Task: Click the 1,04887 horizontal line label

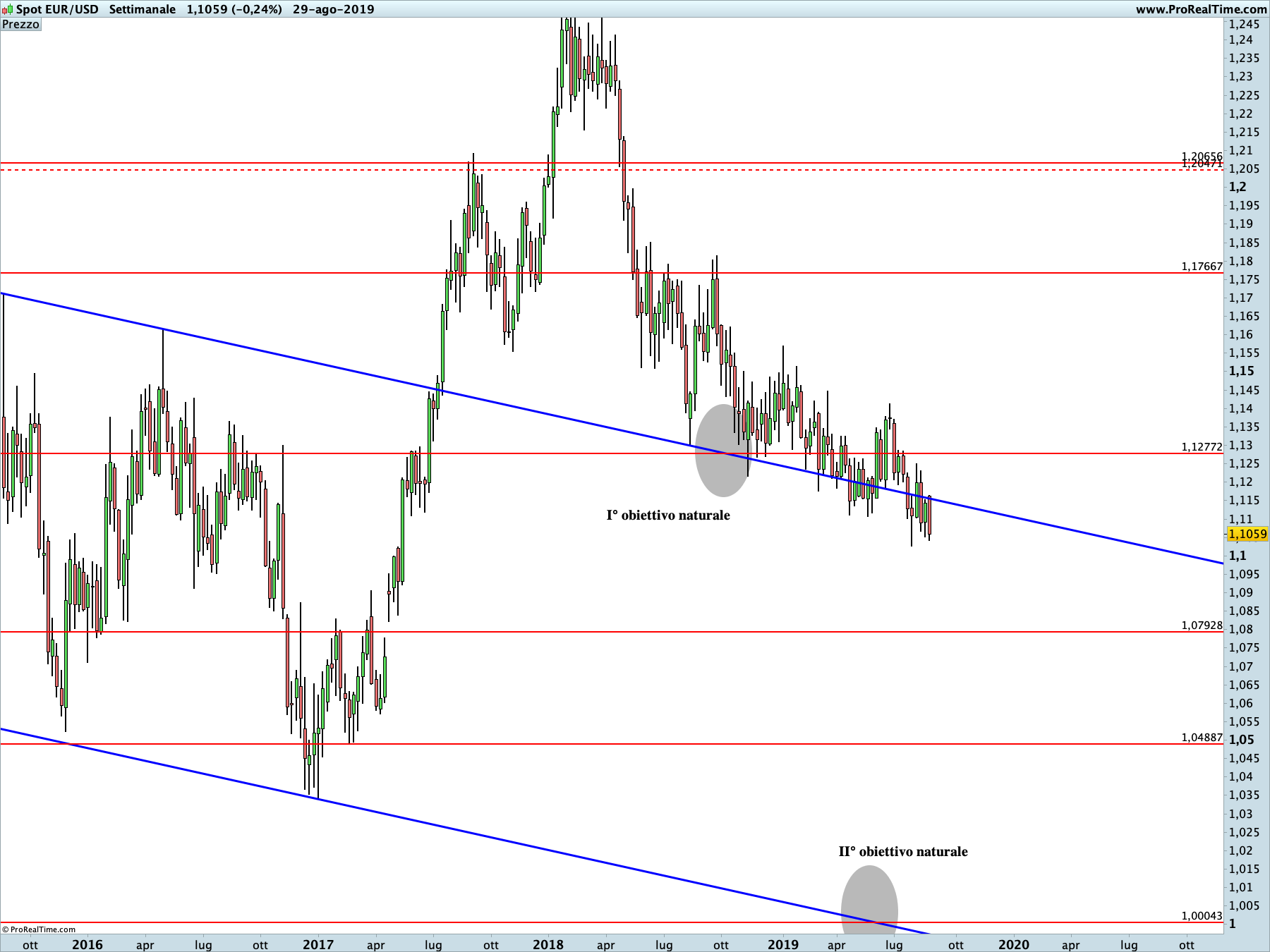Action: pyautogui.click(x=1202, y=738)
